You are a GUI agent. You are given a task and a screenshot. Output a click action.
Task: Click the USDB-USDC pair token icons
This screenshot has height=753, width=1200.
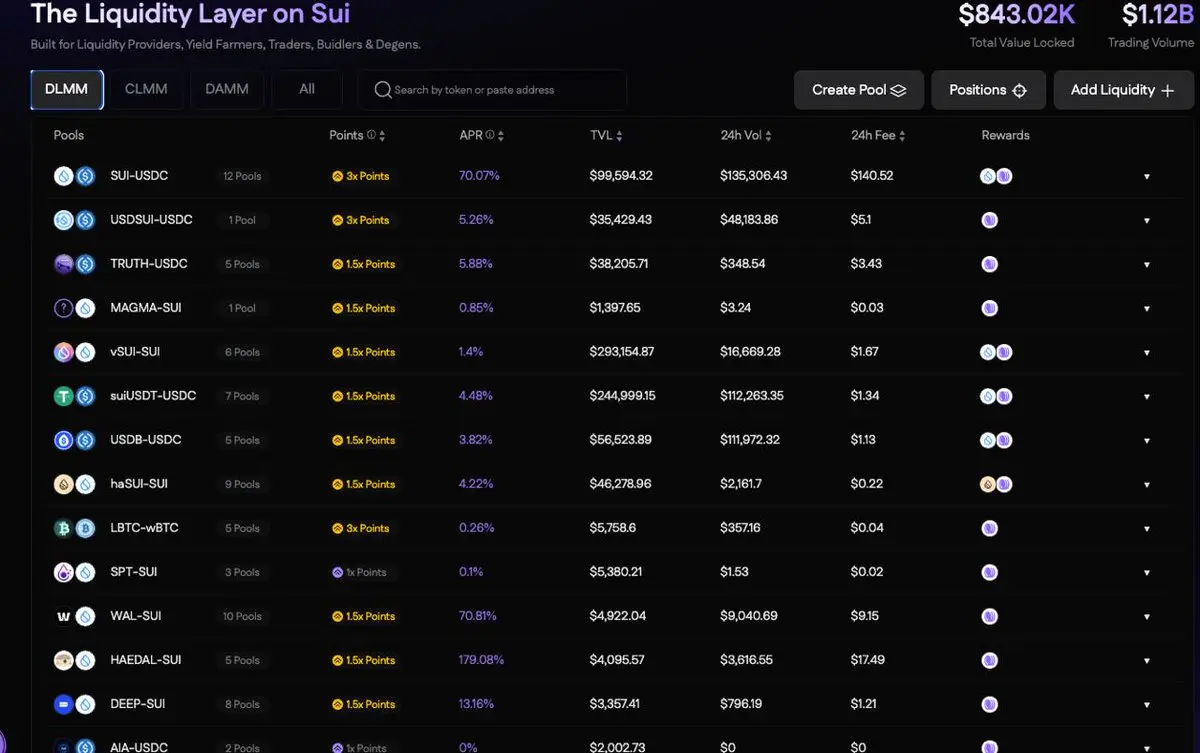(x=74, y=440)
